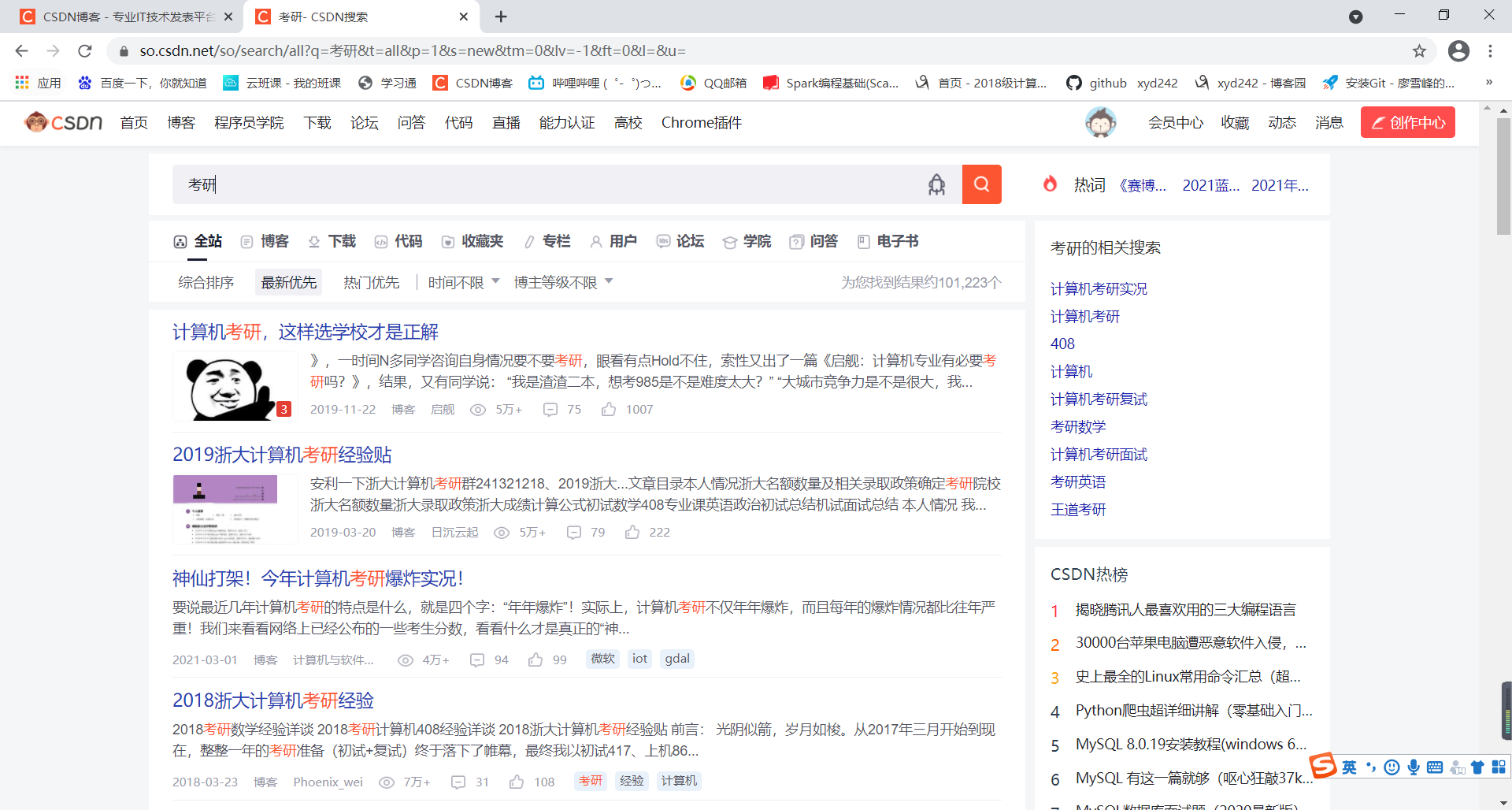Open the Chrome profile icon

tap(1458, 51)
